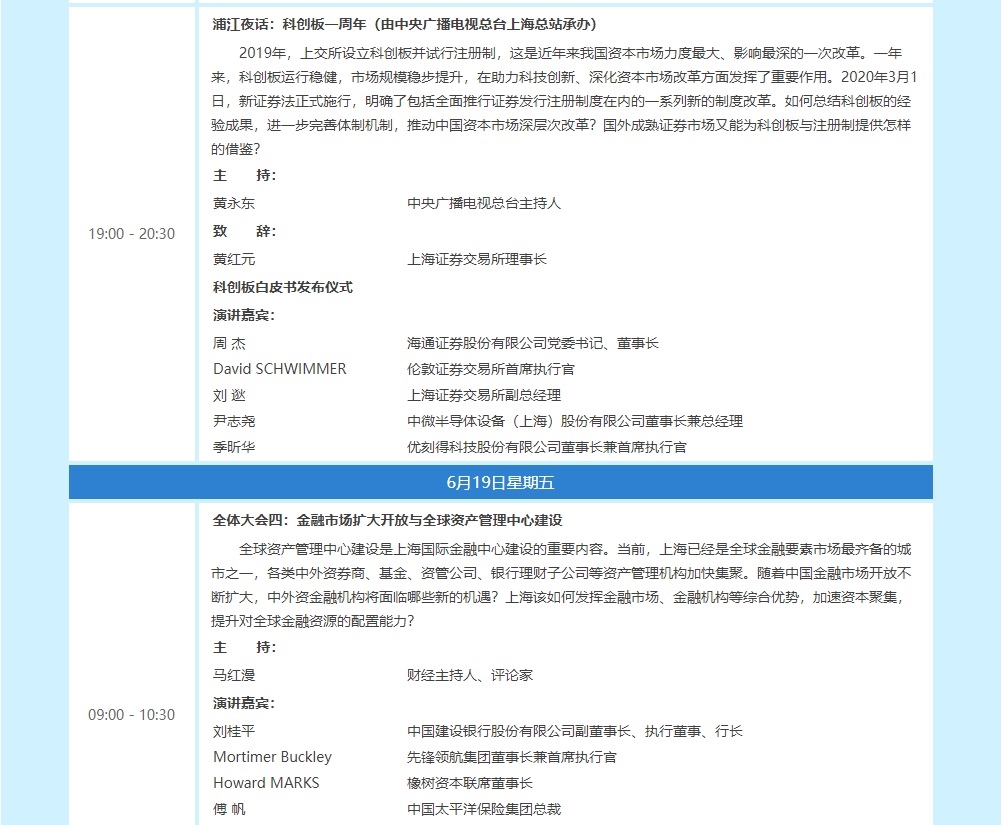The image size is (1002, 825).
Task: Click 伦敦证券交易所首席执行官 title text
Action: pyautogui.click(x=491, y=369)
